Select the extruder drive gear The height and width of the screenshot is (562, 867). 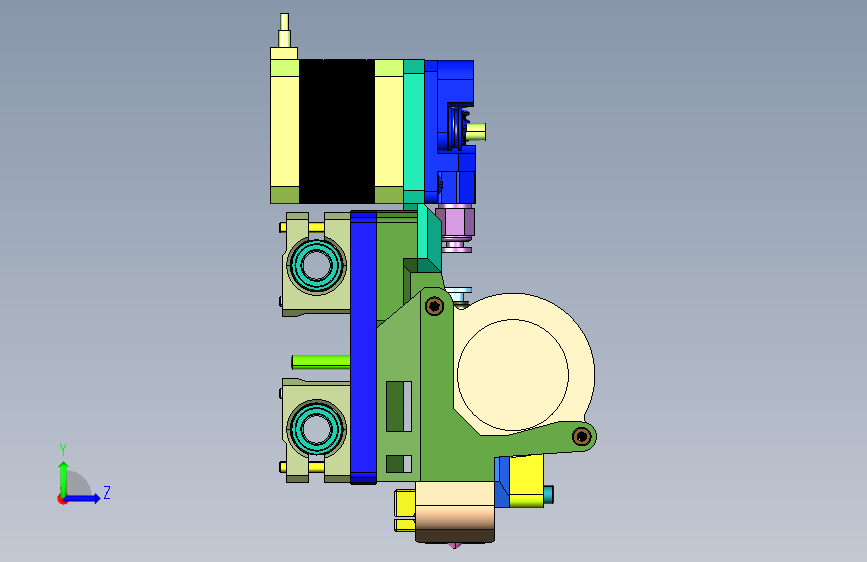(456, 129)
